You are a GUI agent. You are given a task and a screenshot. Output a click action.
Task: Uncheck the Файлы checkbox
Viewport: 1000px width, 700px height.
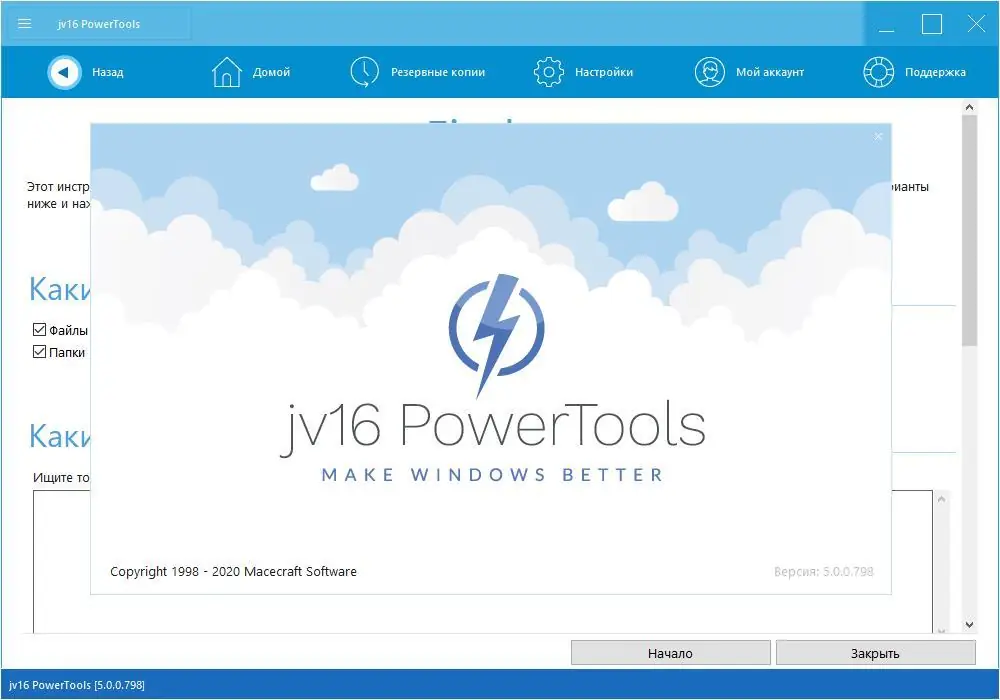click(40, 328)
